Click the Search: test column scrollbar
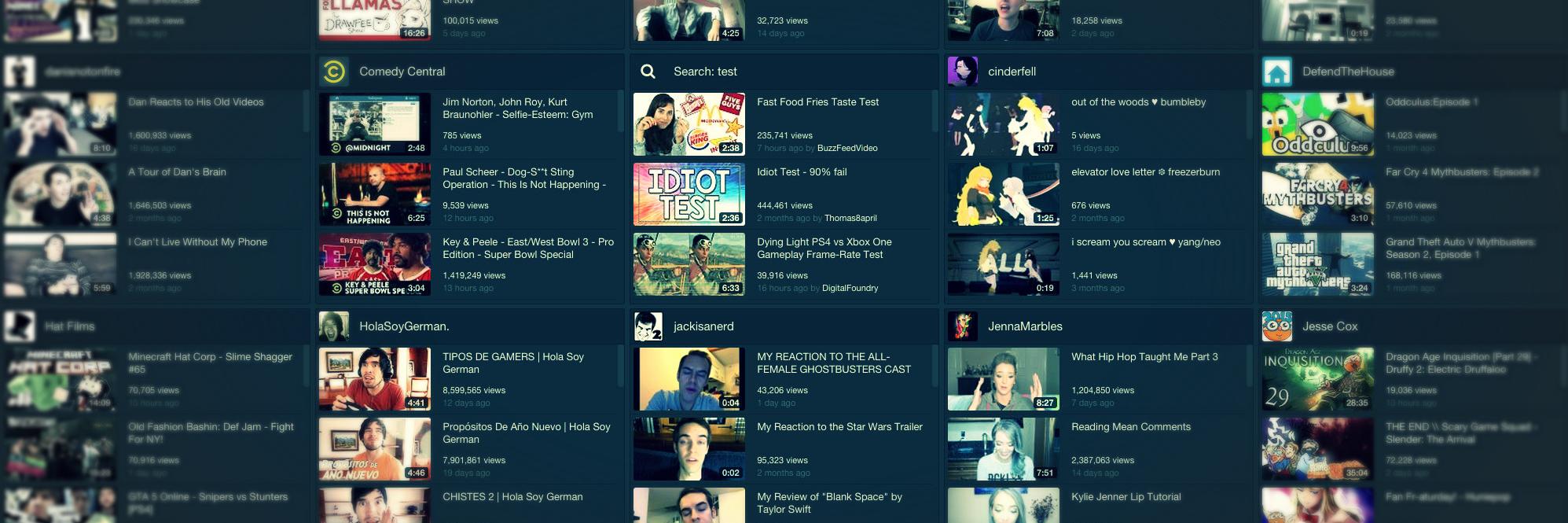Viewport: 1568px width, 523px height. point(935,110)
